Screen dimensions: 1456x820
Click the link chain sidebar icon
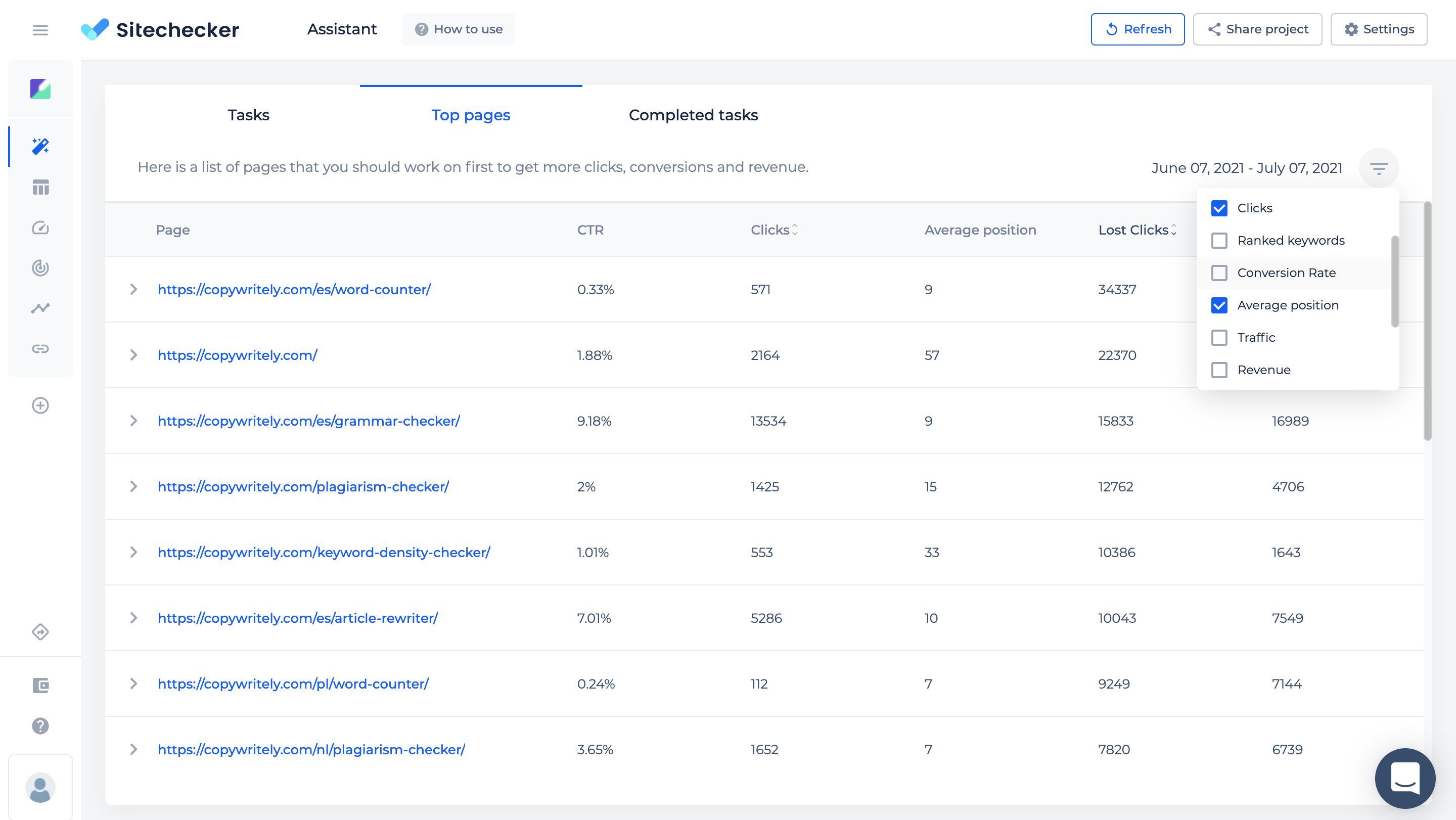click(x=40, y=348)
